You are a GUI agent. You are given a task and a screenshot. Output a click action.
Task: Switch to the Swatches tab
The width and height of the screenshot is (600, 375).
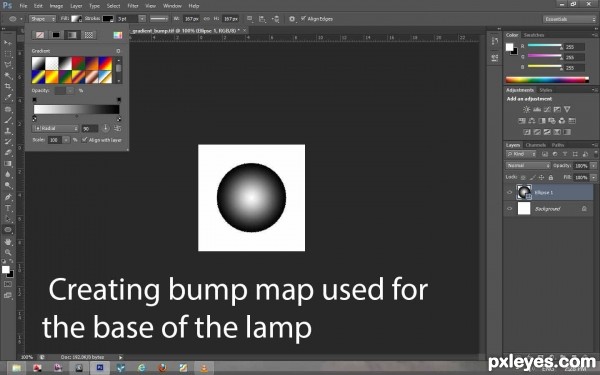pyautogui.click(x=534, y=35)
